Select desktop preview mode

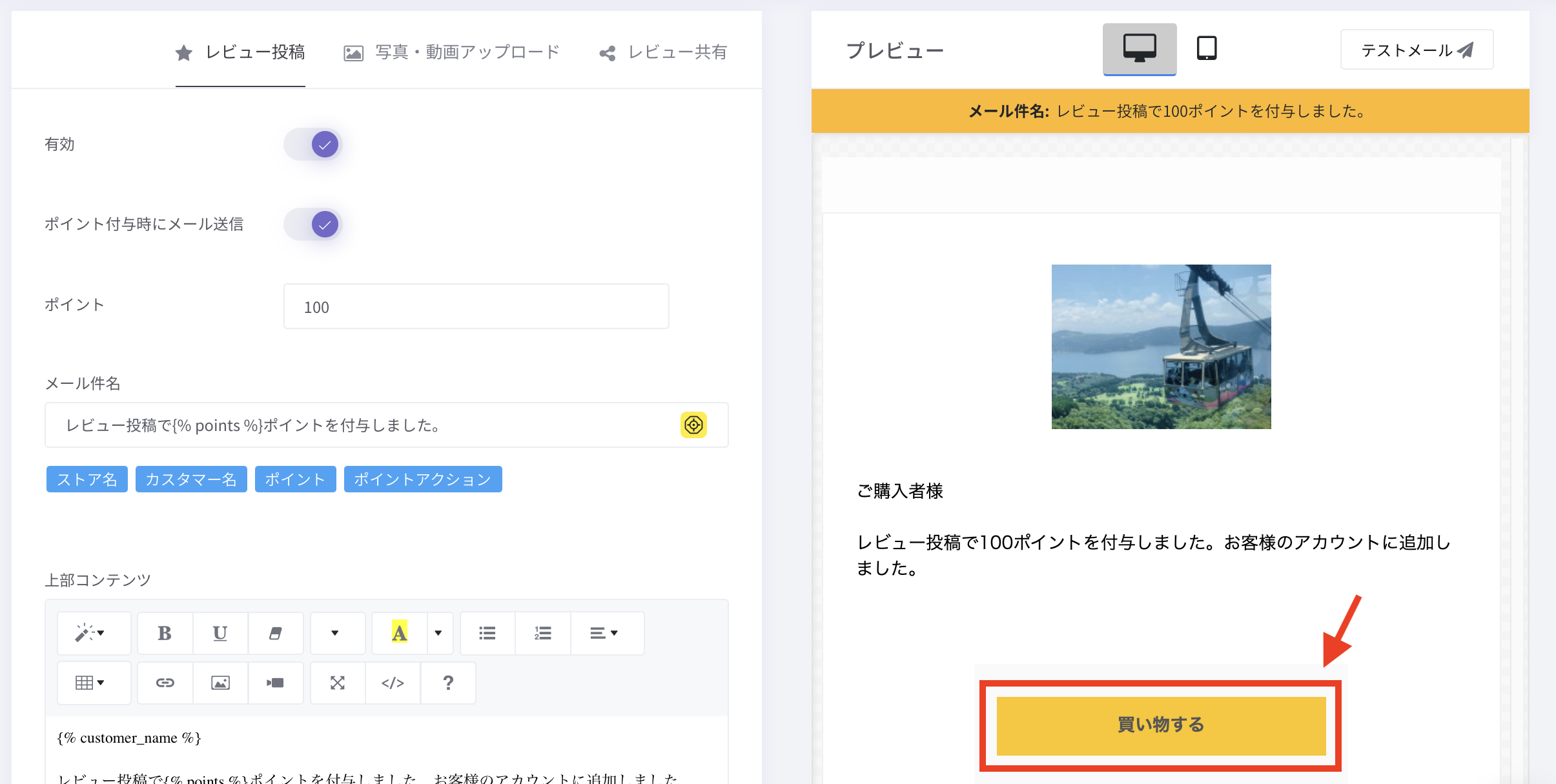click(x=1139, y=48)
